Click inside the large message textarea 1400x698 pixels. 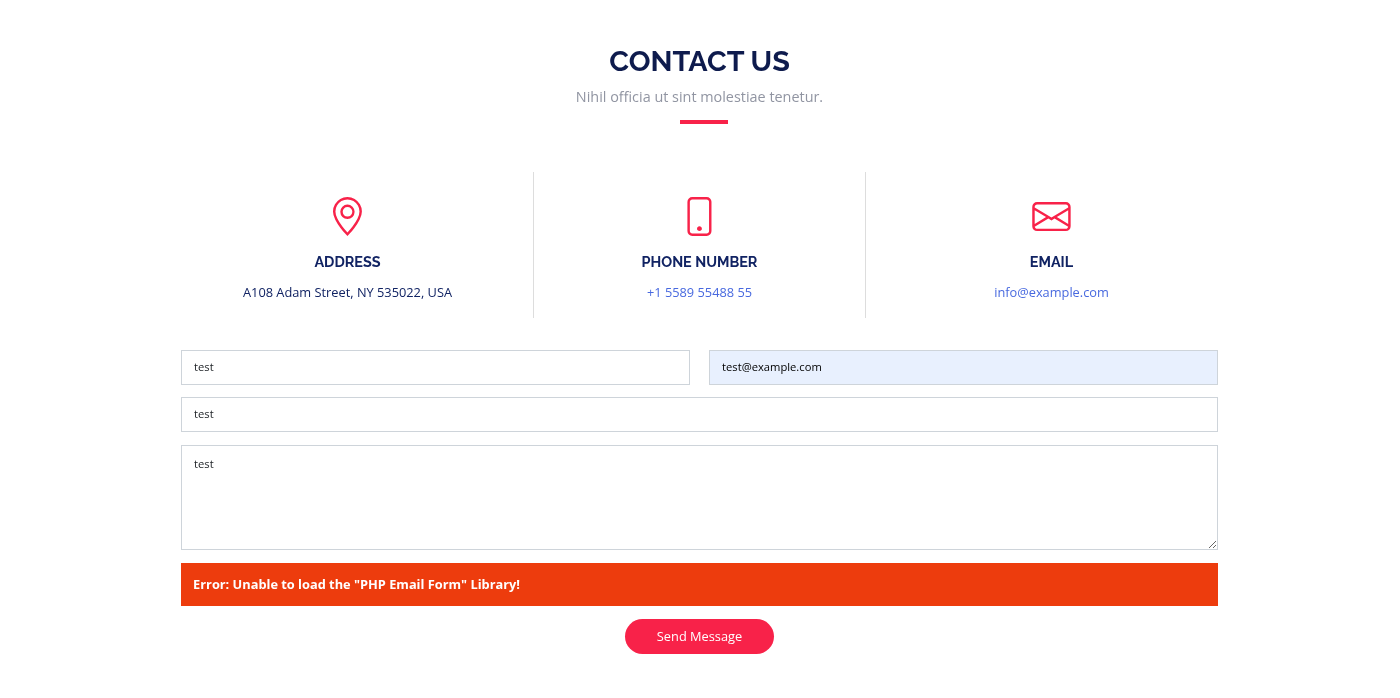point(699,497)
